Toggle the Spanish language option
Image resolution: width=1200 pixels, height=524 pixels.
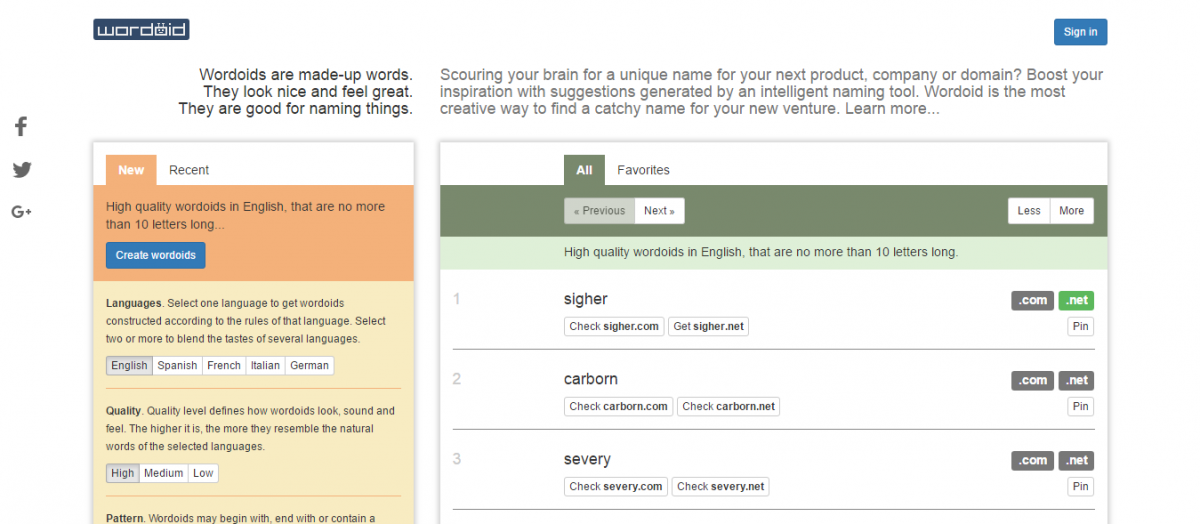click(177, 366)
